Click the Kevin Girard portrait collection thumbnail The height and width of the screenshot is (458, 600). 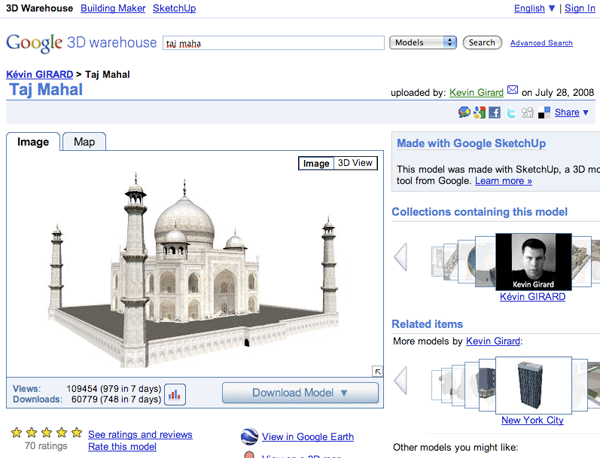tap(533, 262)
